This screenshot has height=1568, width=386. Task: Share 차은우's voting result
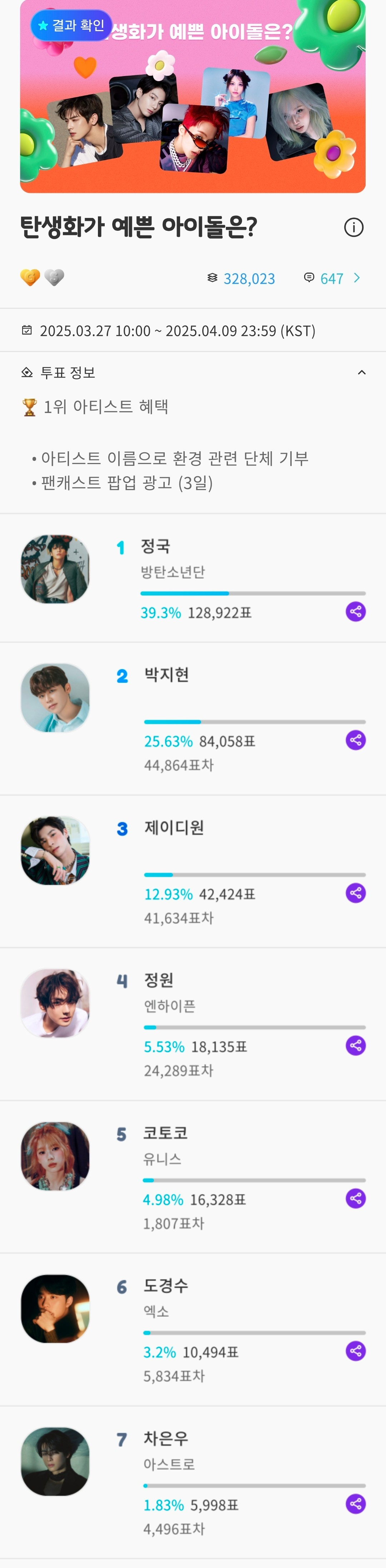pyautogui.click(x=356, y=1503)
